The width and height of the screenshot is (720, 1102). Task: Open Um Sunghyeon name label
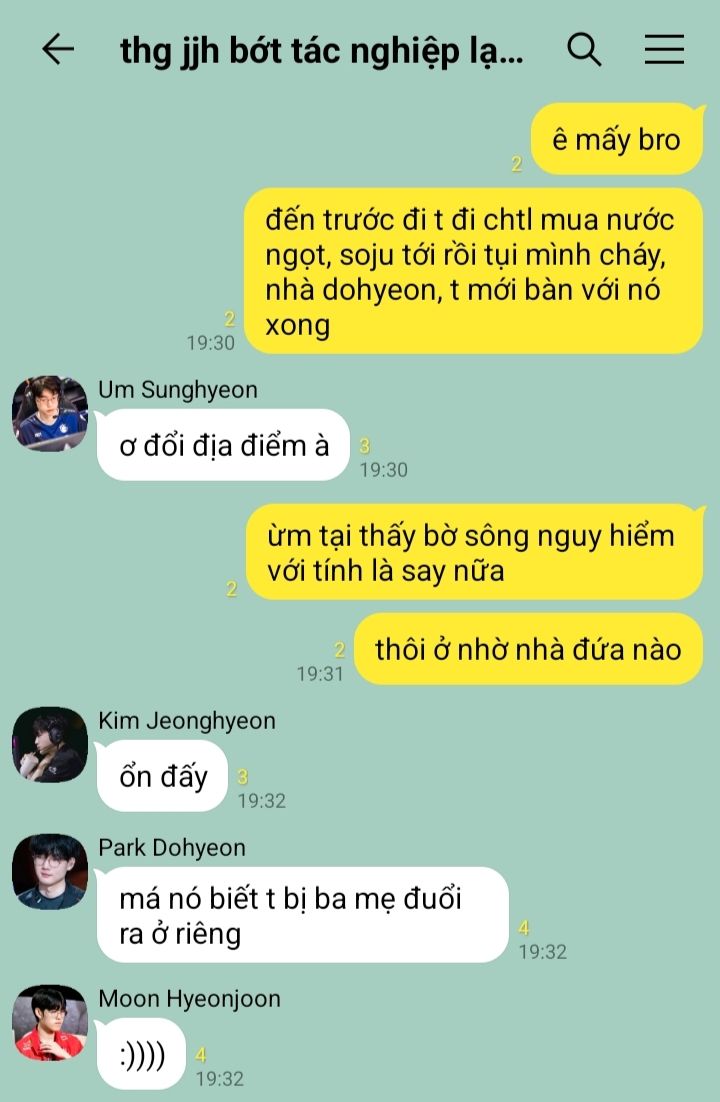point(178,389)
